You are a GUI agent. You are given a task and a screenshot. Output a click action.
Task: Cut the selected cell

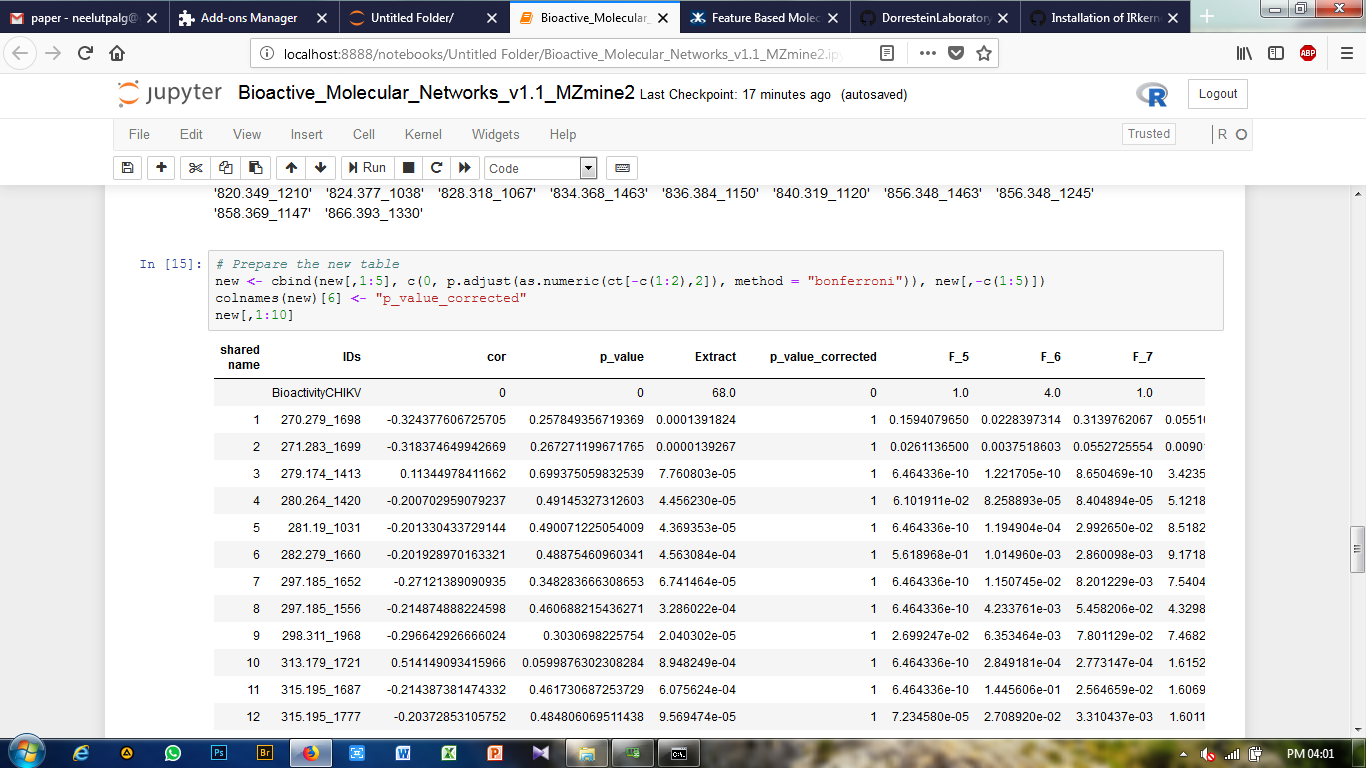pyautogui.click(x=195, y=167)
